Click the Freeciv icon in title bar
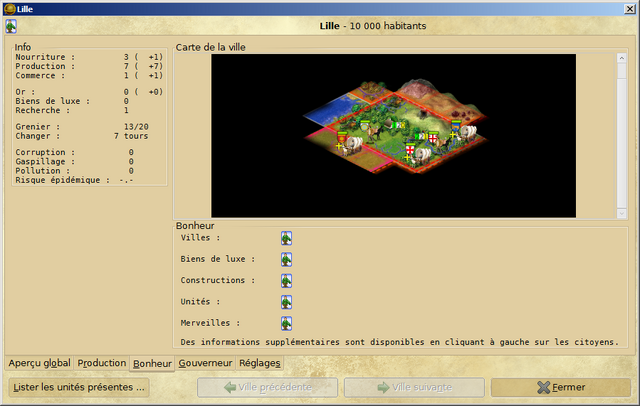Screen dimensions: 640x406 [9, 9]
